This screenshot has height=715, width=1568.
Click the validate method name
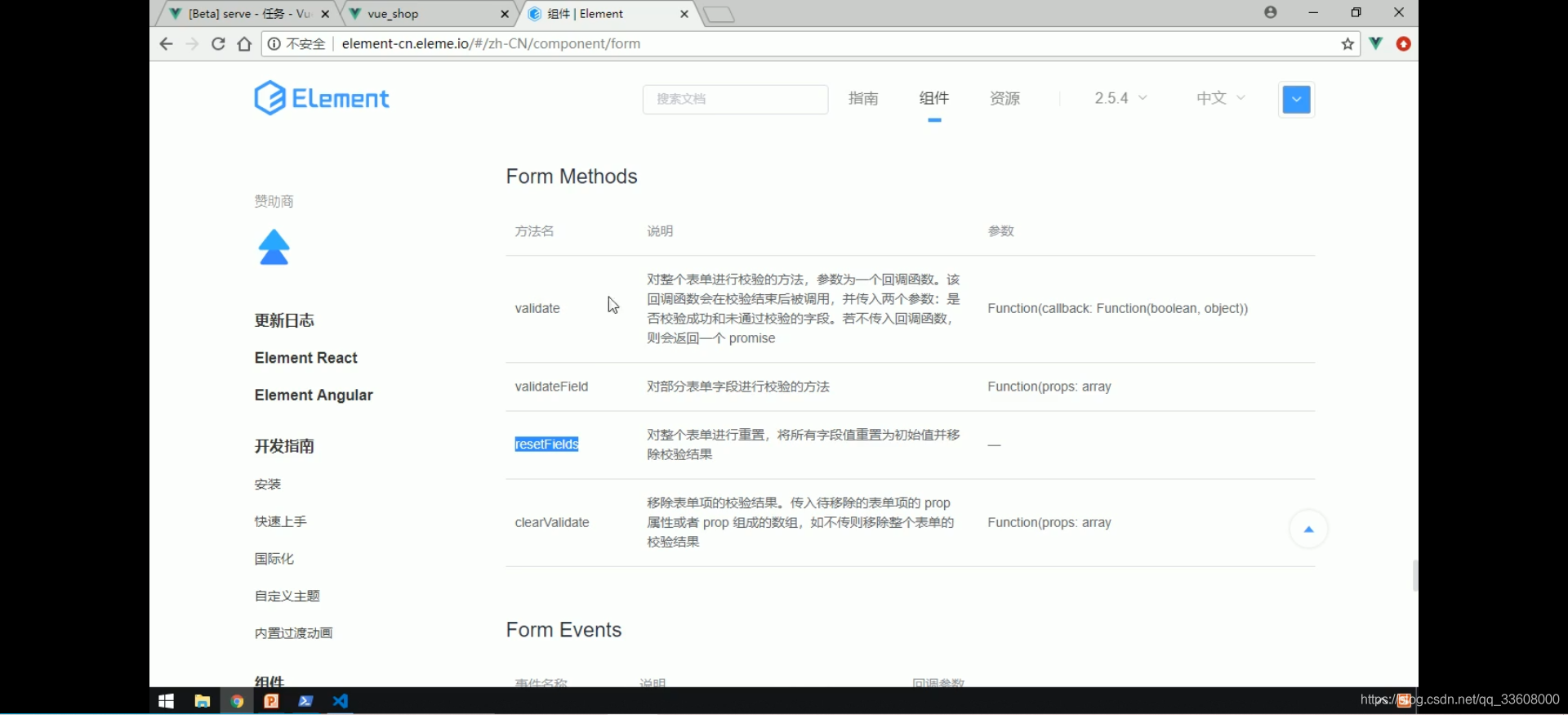click(x=537, y=308)
